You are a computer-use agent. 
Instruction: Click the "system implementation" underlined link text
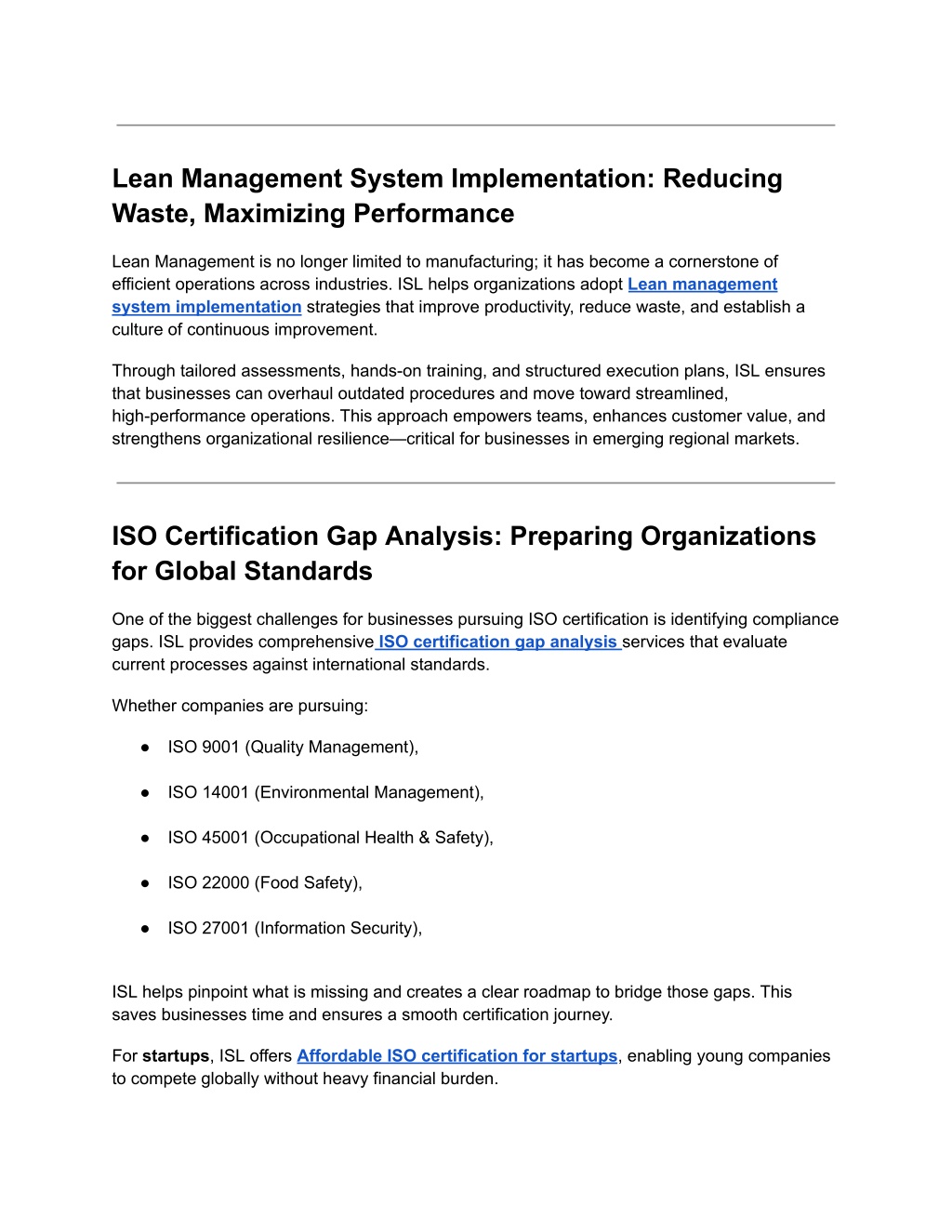click(x=206, y=307)
